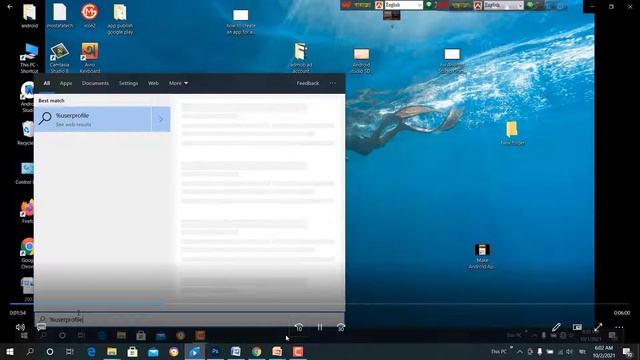Image resolution: width=640 pixels, height=360 pixels.
Task: Open Mail app from the taskbar
Action: pyautogui.click(x=153, y=351)
